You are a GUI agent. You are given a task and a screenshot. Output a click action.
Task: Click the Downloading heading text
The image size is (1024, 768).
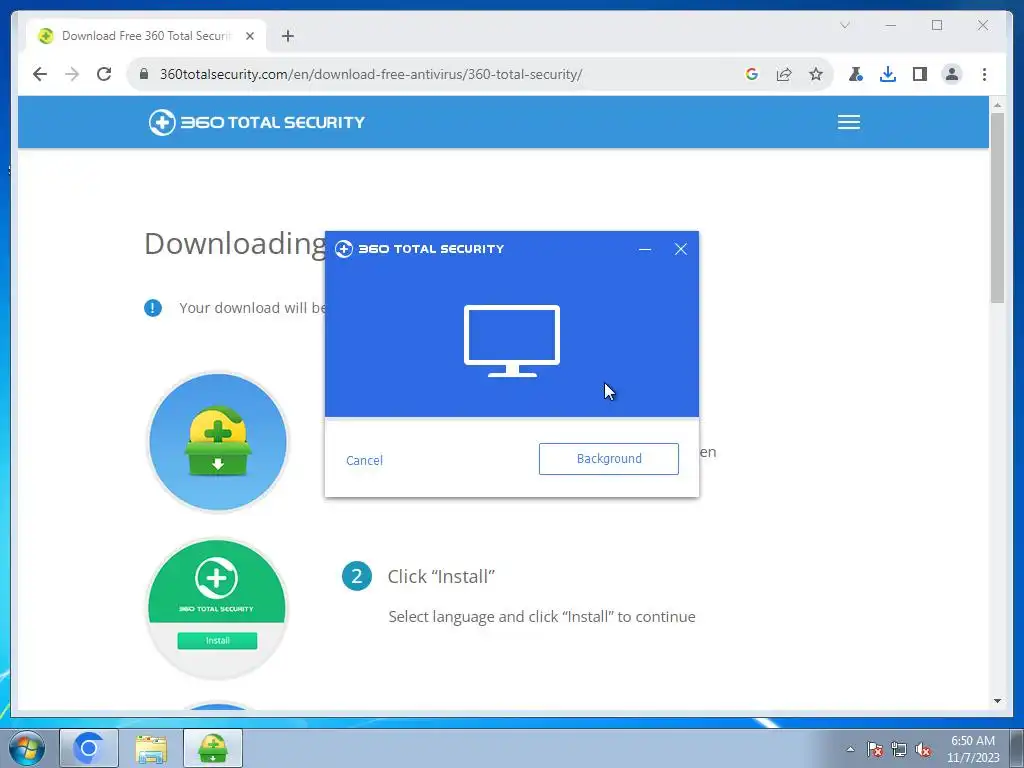tap(235, 244)
